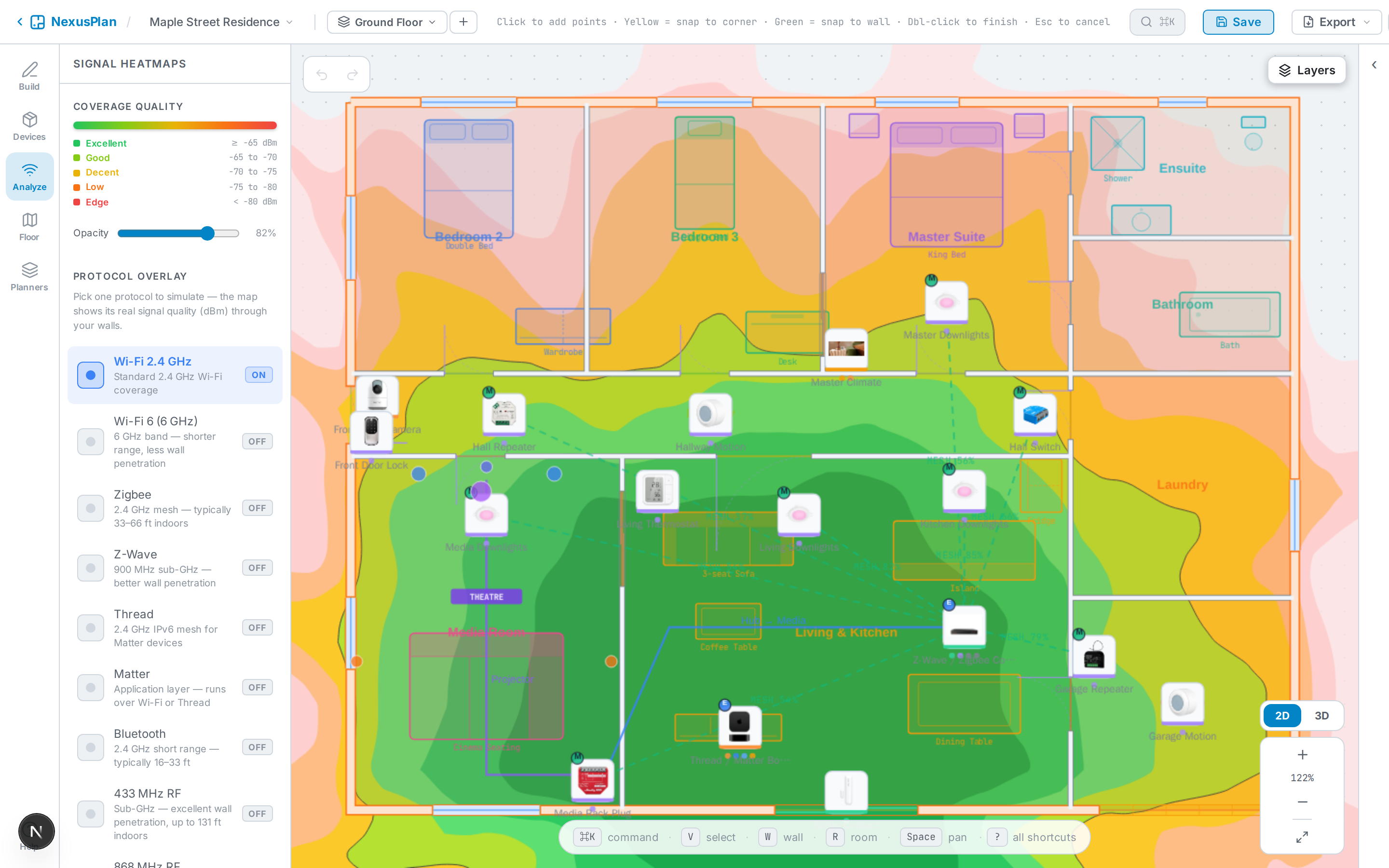This screenshot has height=868, width=1389.
Task: Select the Matter protocol radio
Action: (x=91, y=688)
